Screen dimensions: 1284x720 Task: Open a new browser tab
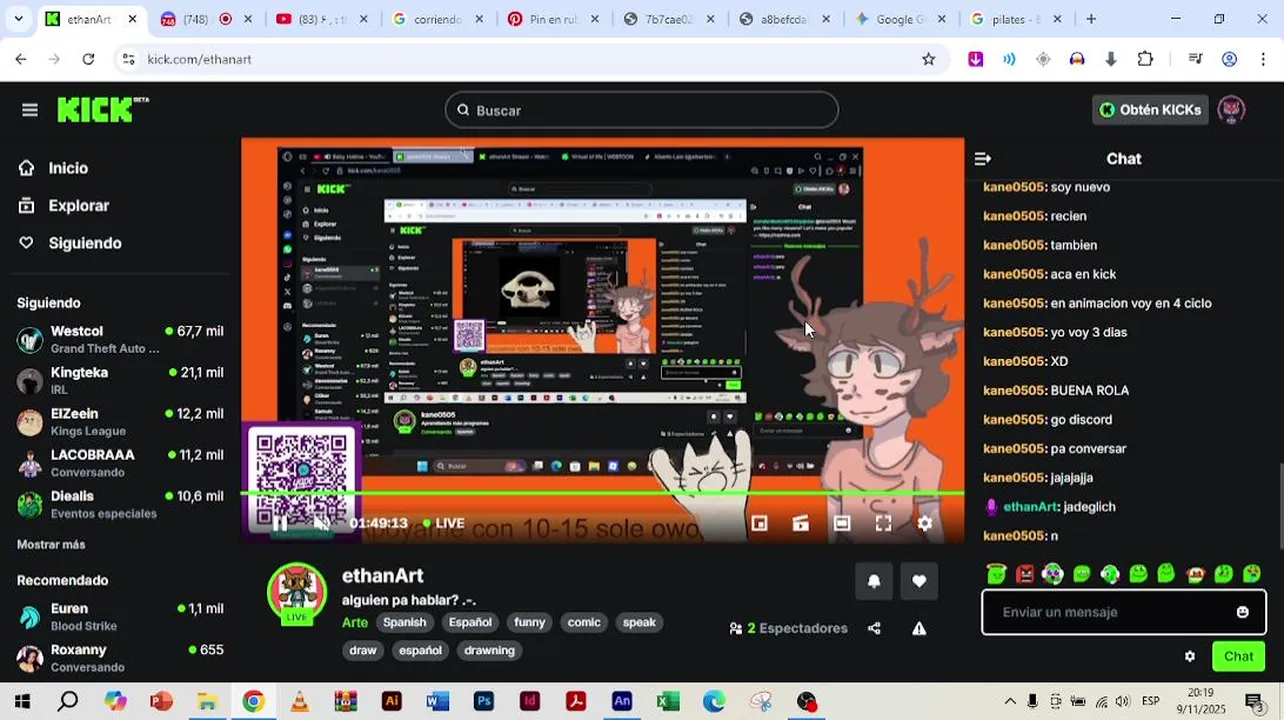(x=1091, y=19)
